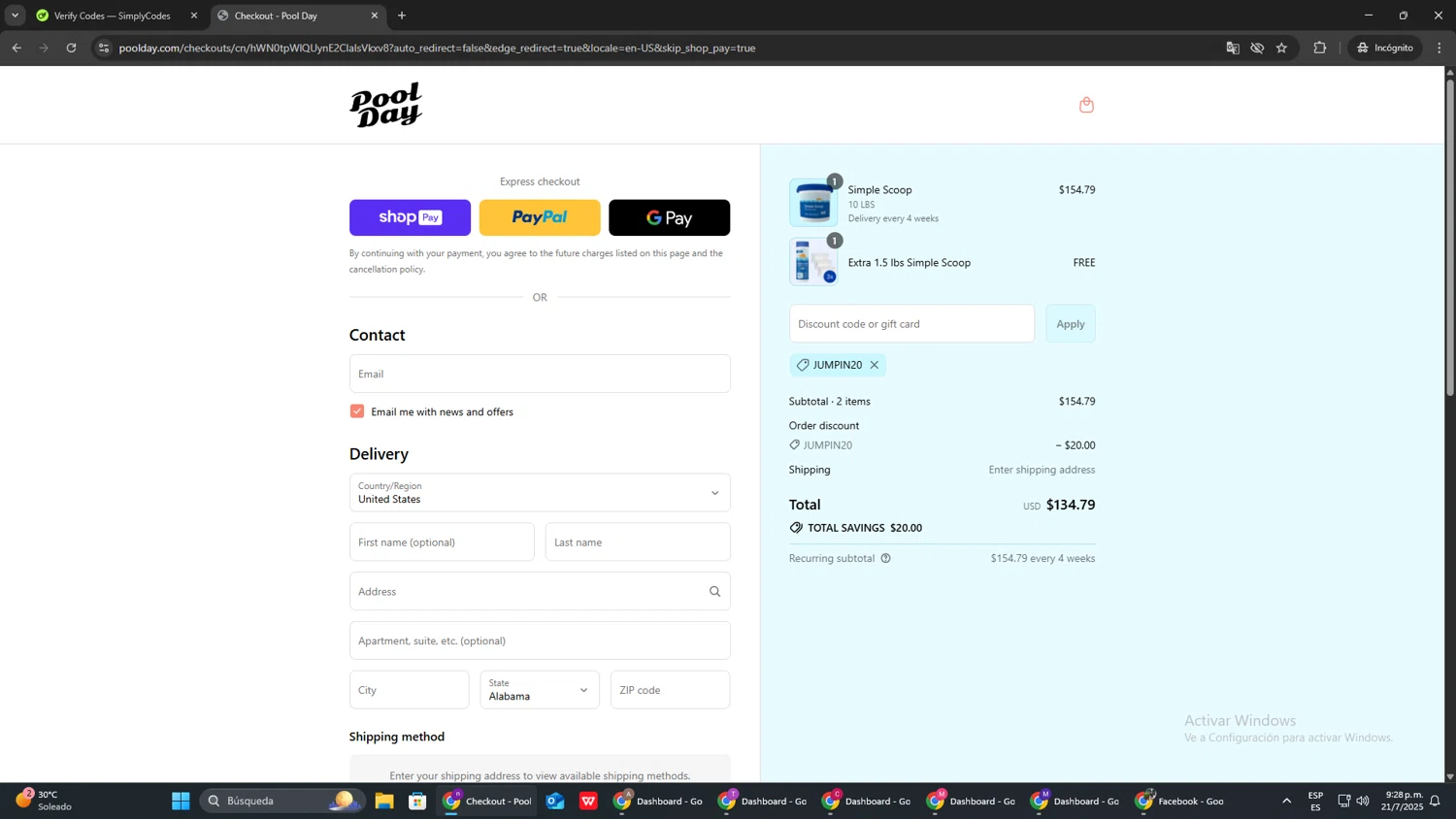This screenshot has height=819, width=1456.
Task: Click the Windows taskbar search box
Action: 281,801
